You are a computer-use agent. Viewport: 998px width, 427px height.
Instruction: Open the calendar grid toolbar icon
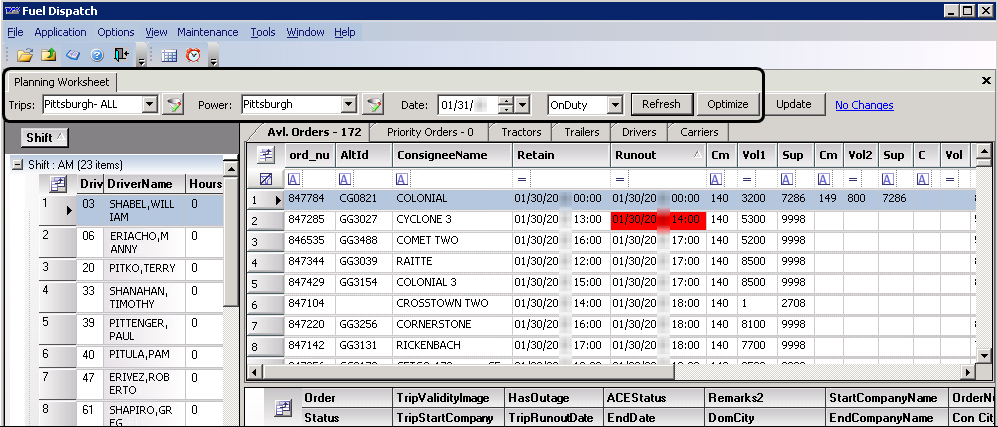169,56
